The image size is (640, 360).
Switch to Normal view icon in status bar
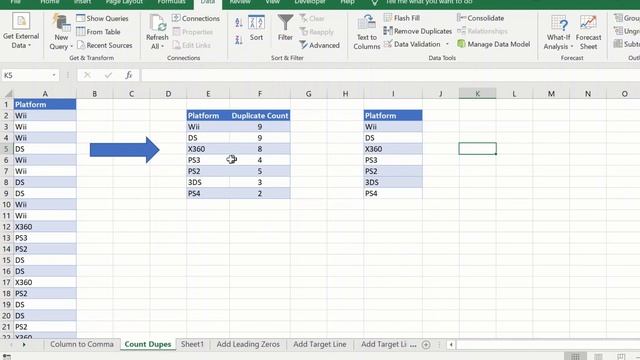575,356
